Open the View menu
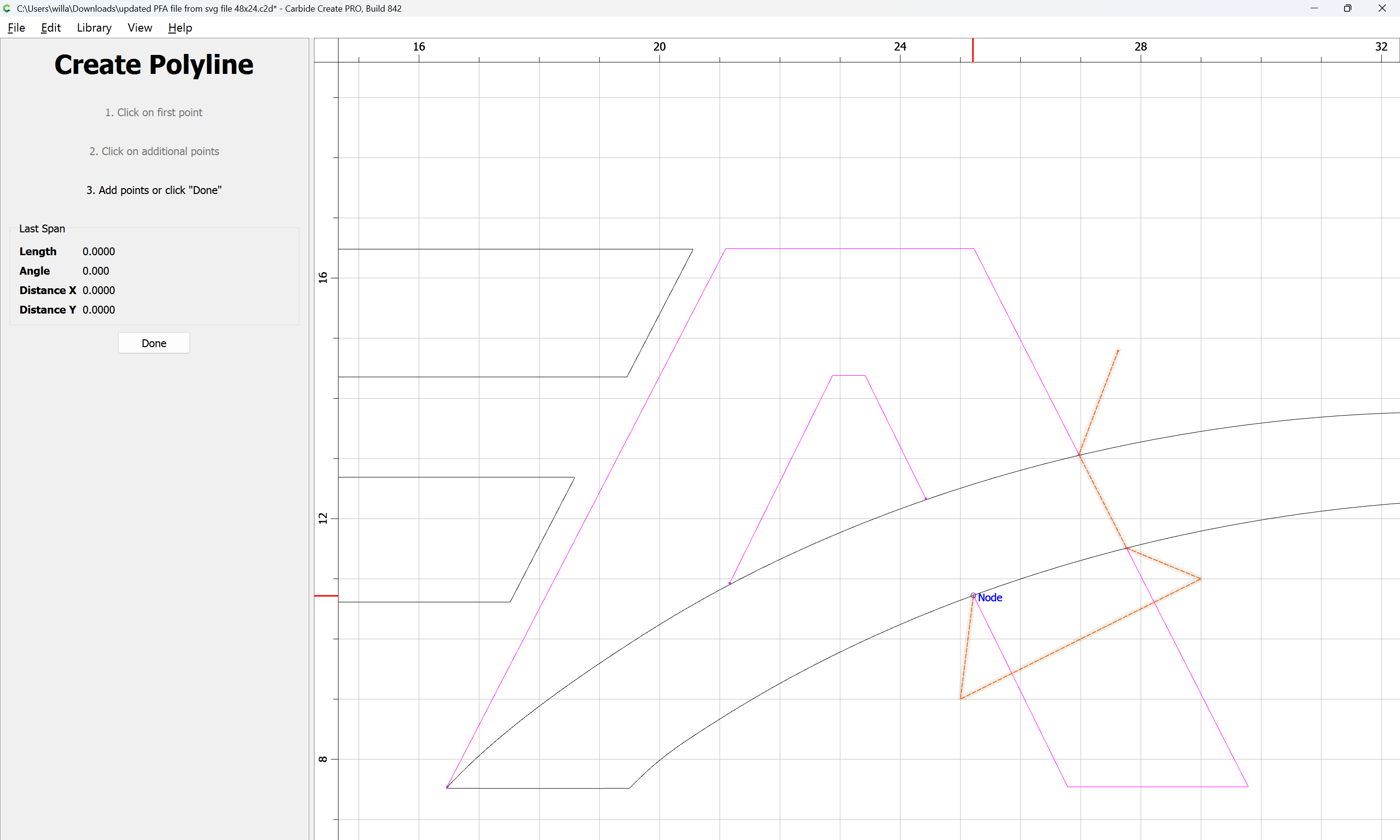The height and width of the screenshot is (840, 1400). pyautogui.click(x=139, y=28)
